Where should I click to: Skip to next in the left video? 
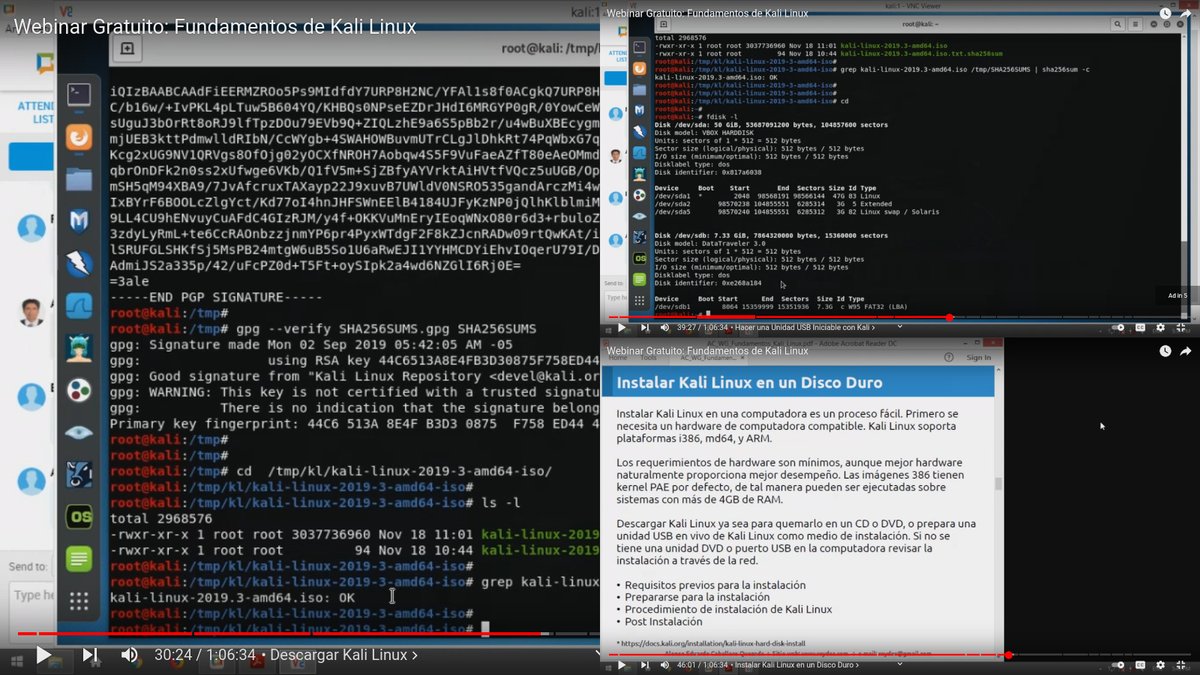(89, 655)
